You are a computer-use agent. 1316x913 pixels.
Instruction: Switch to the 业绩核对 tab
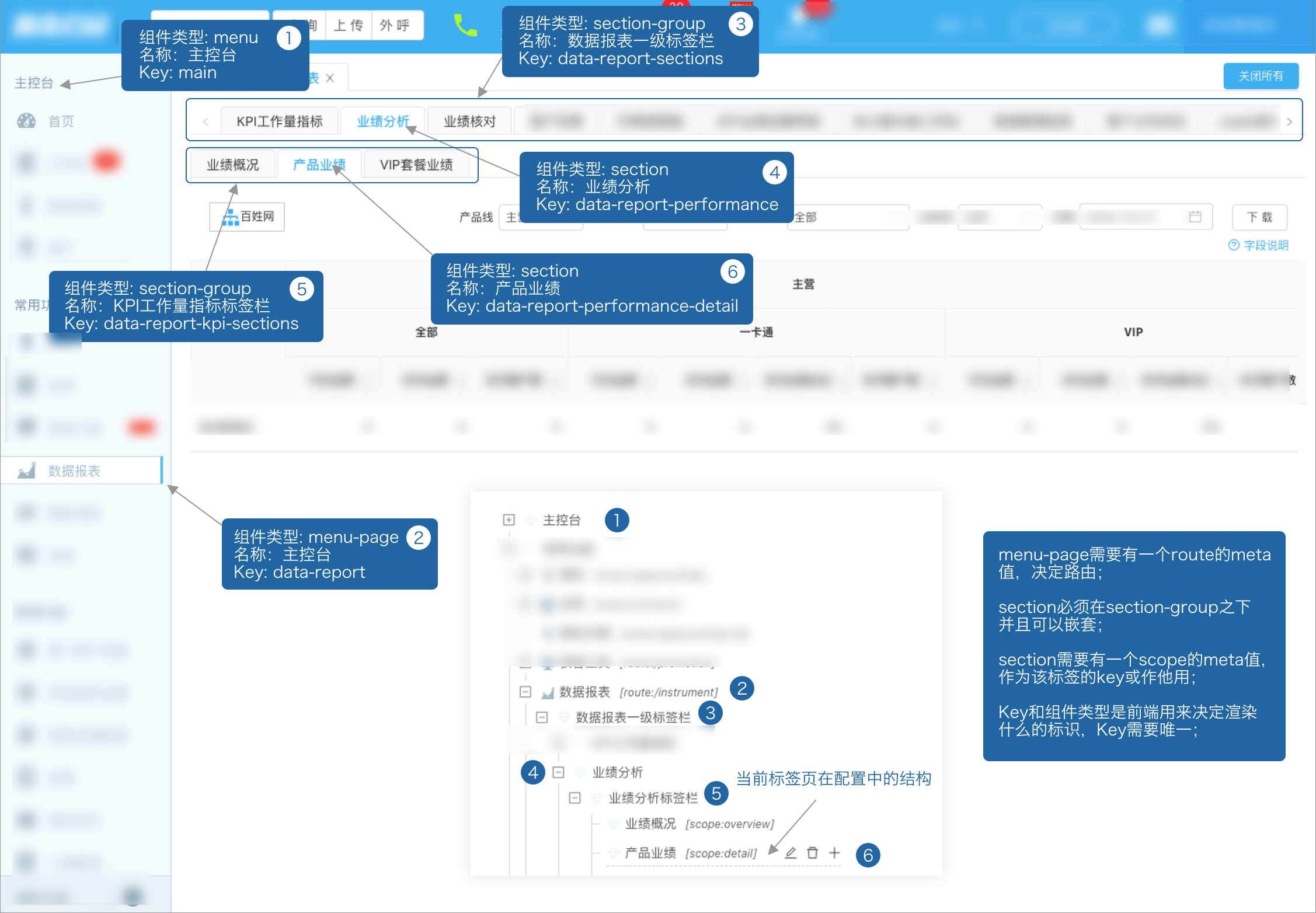469,121
